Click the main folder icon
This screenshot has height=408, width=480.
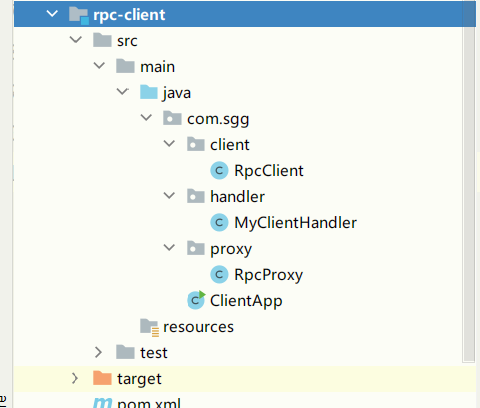click(x=125, y=66)
